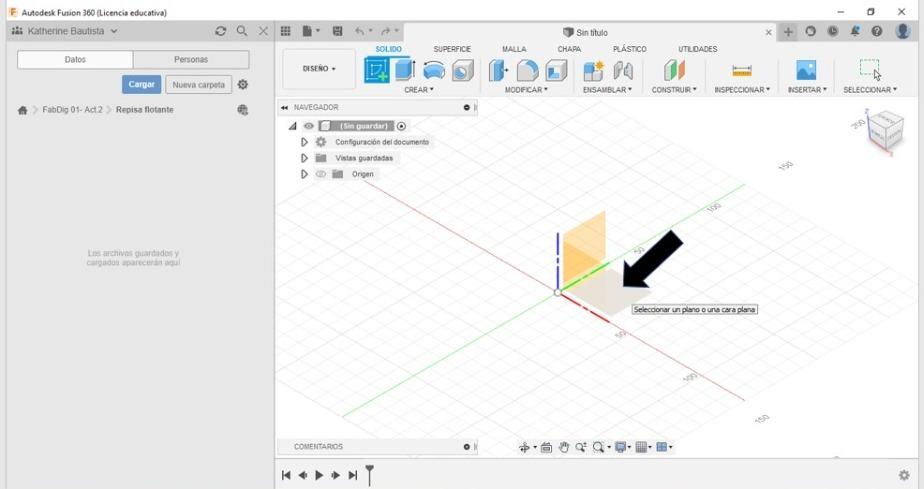Switch to the SUPERFICIE tab

[452, 49]
